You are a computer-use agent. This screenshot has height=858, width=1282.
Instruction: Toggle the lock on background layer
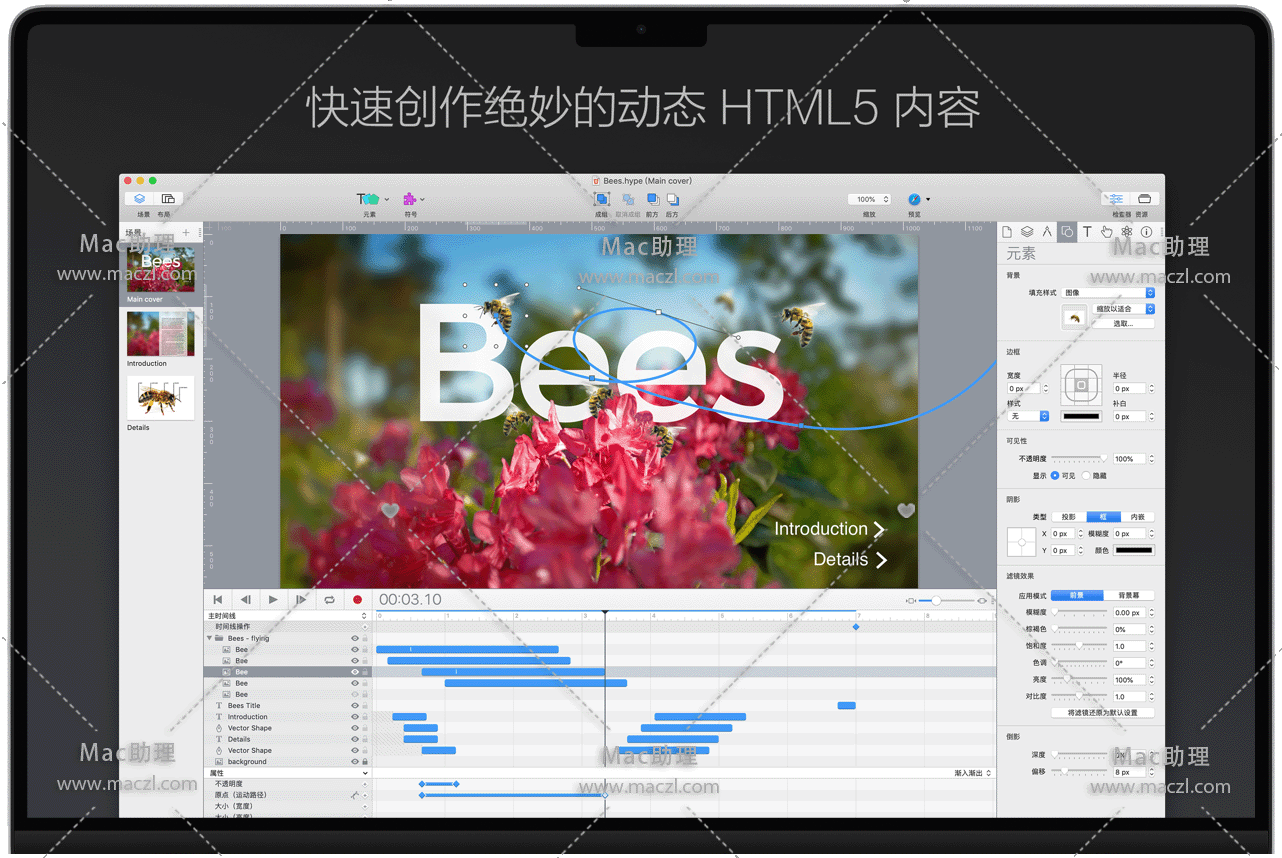click(x=364, y=762)
